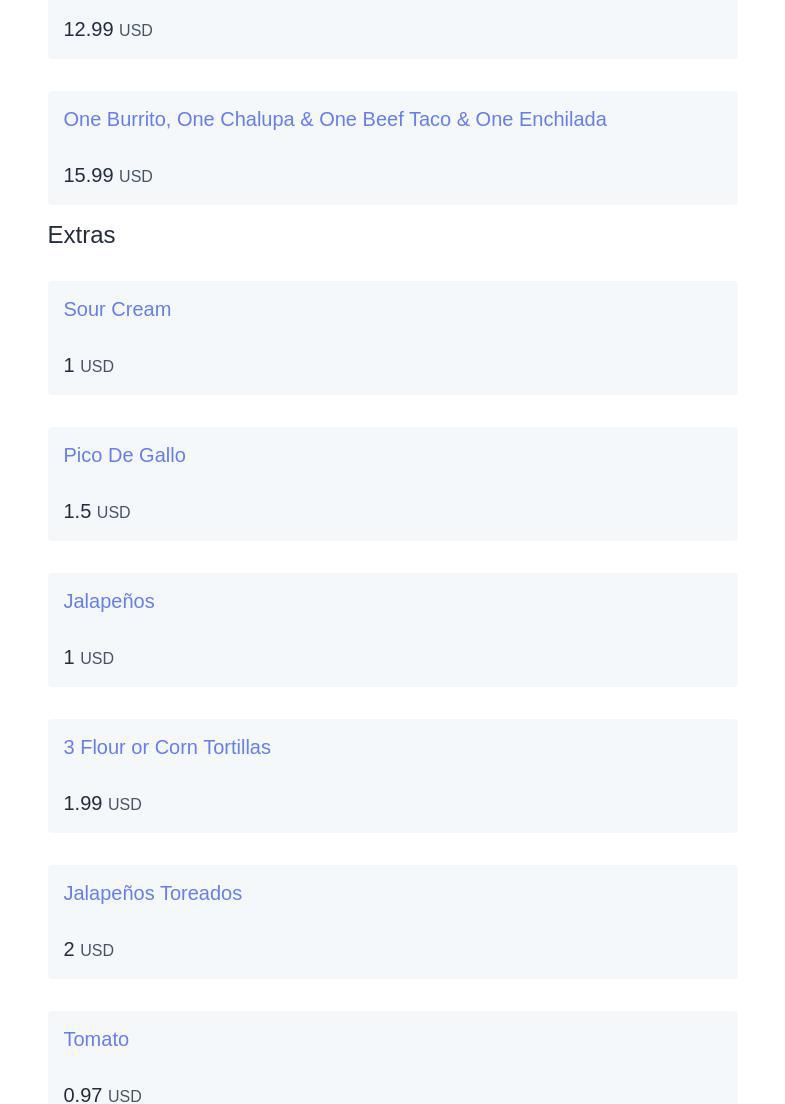The image size is (785, 1104).
Task: Click the USD label beside 1.99
Action: pos(125,805)
